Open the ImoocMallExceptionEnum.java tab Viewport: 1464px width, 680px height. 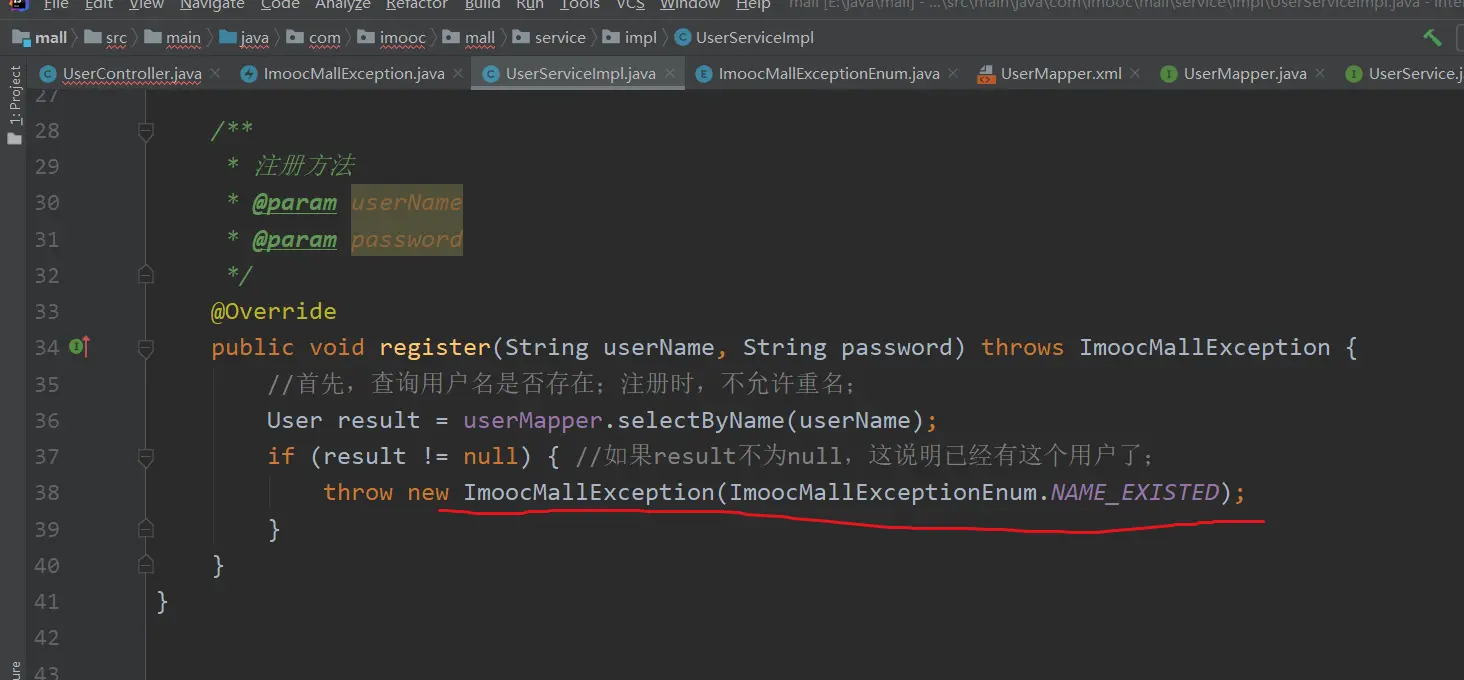(x=828, y=74)
